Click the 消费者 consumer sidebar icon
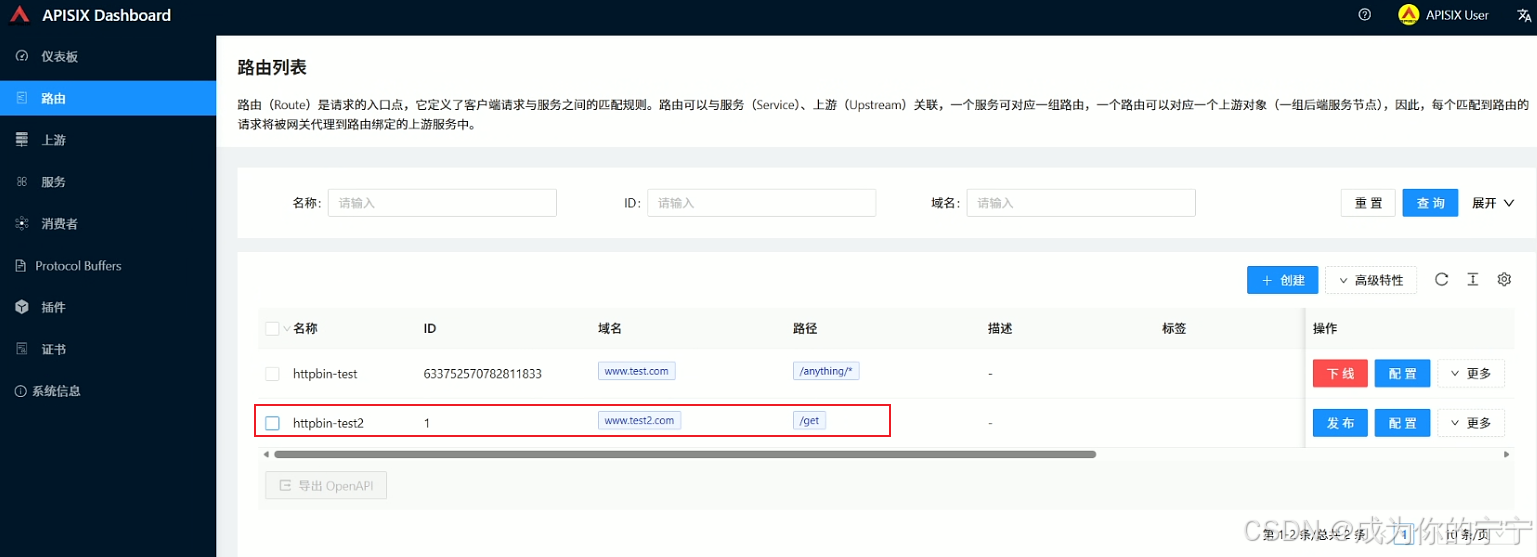Viewport: 1537px width, 557px height. [x=22, y=224]
